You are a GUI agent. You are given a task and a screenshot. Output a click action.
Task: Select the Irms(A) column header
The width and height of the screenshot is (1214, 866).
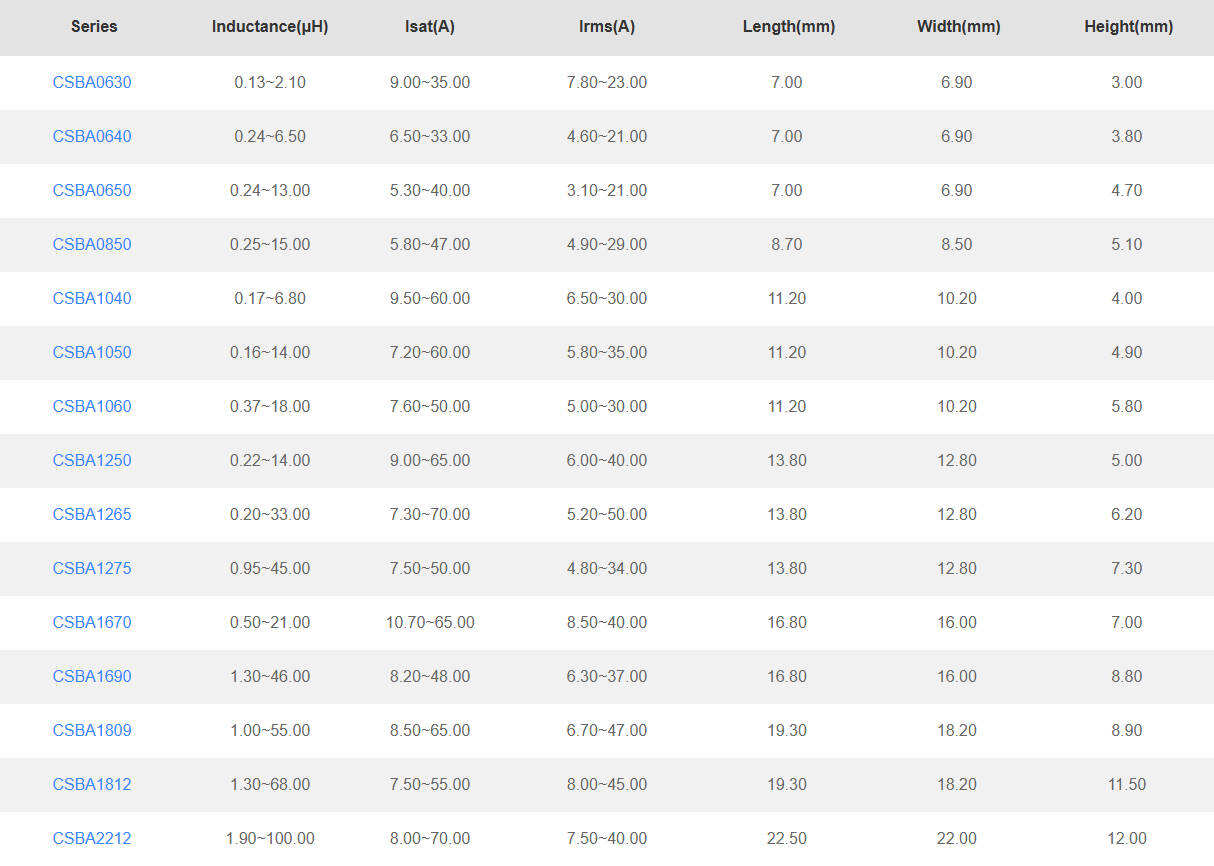607,27
